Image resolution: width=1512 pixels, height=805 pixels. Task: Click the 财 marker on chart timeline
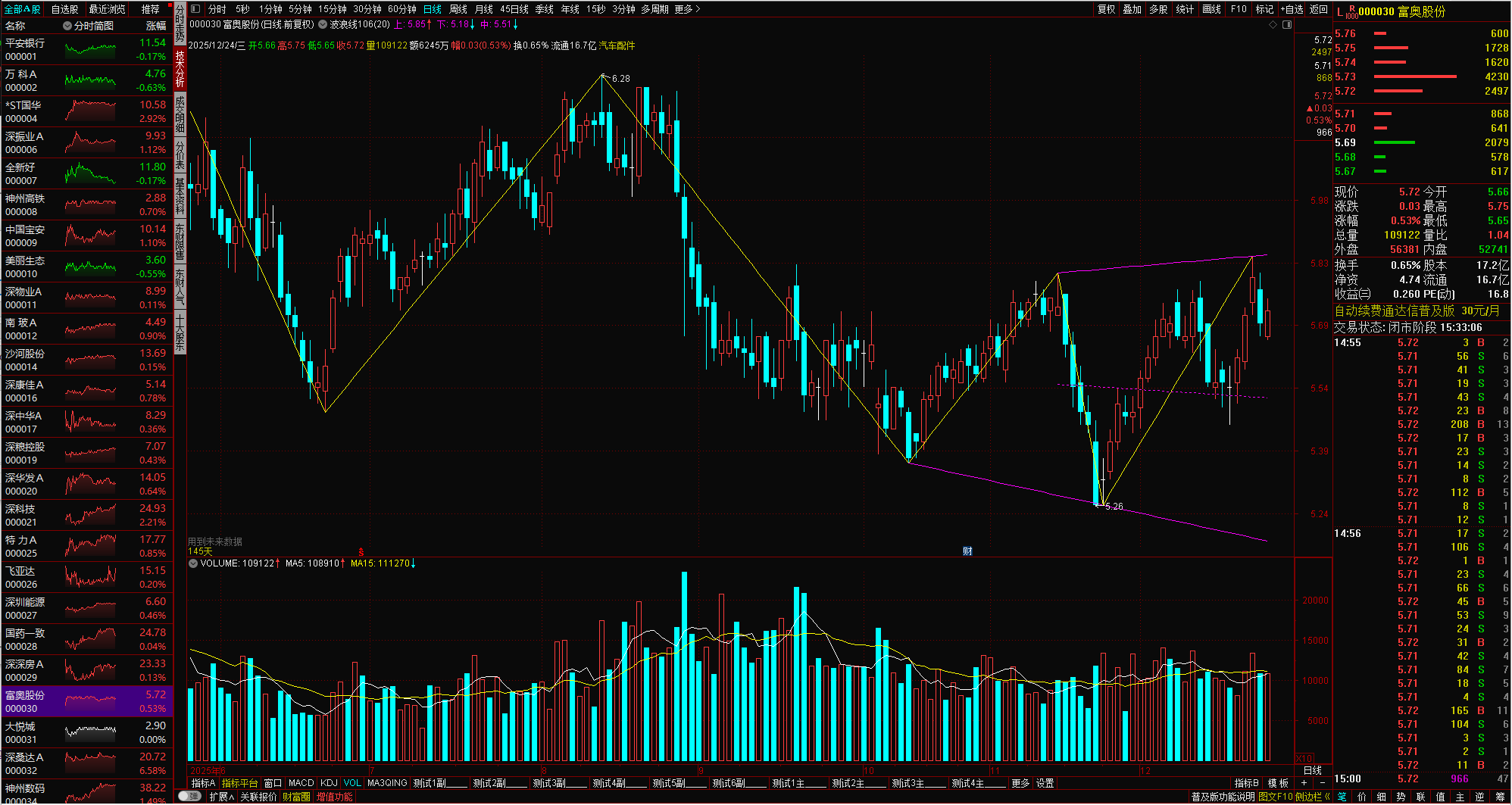[x=967, y=551]
